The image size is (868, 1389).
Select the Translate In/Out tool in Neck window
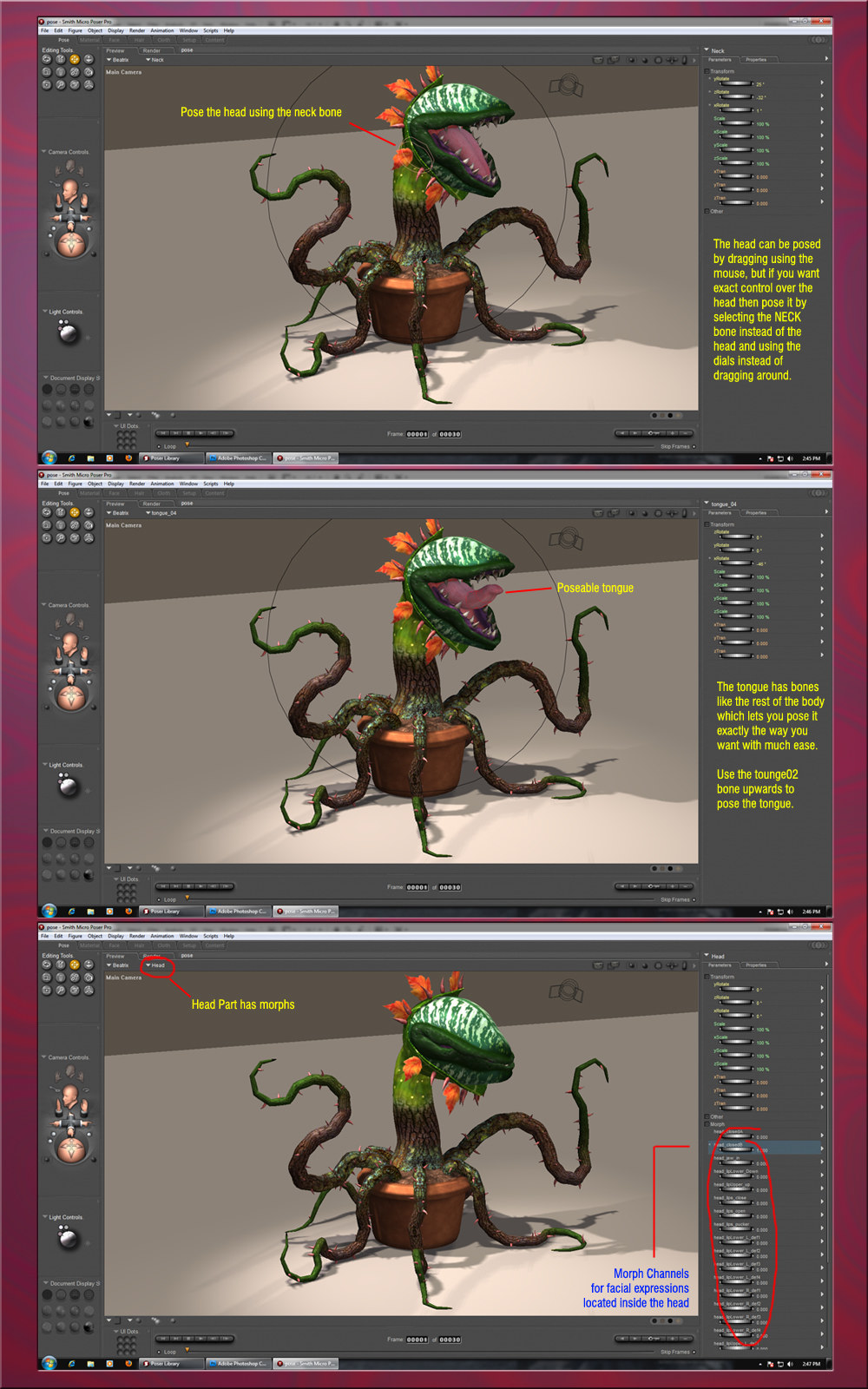pyautogui.click(x=89, y=59)
